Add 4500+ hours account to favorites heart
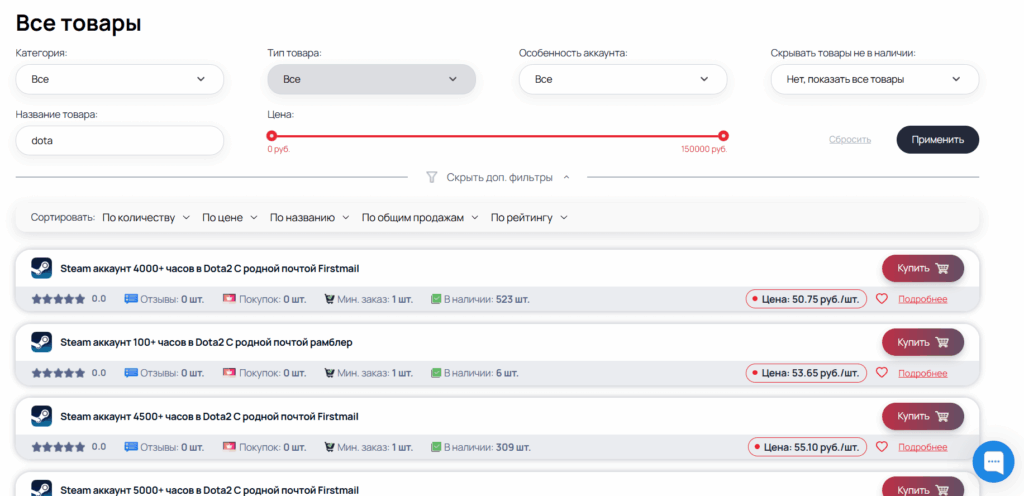This screenshot has width=1024, height=496. click(x=882, y=447)
